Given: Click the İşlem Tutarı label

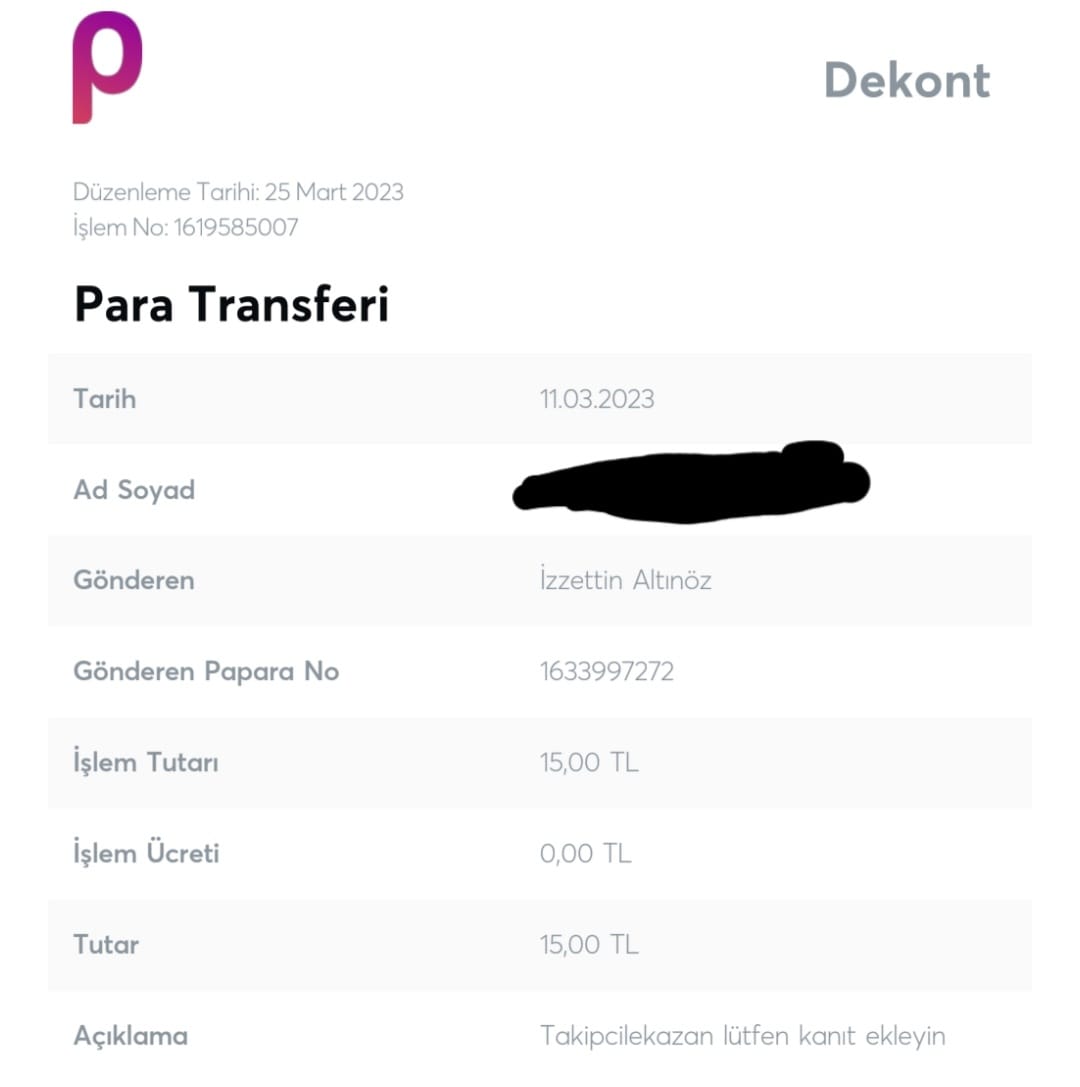Looking at the screenshot, I should tap(146, 762).
